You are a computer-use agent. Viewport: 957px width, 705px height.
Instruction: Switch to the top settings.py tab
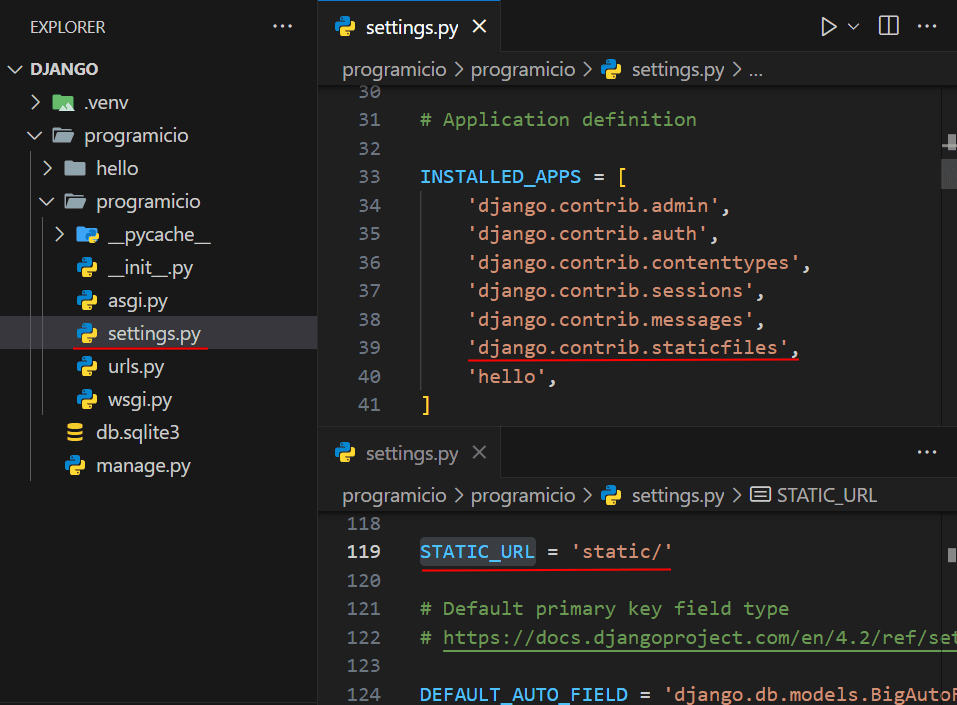411,27
